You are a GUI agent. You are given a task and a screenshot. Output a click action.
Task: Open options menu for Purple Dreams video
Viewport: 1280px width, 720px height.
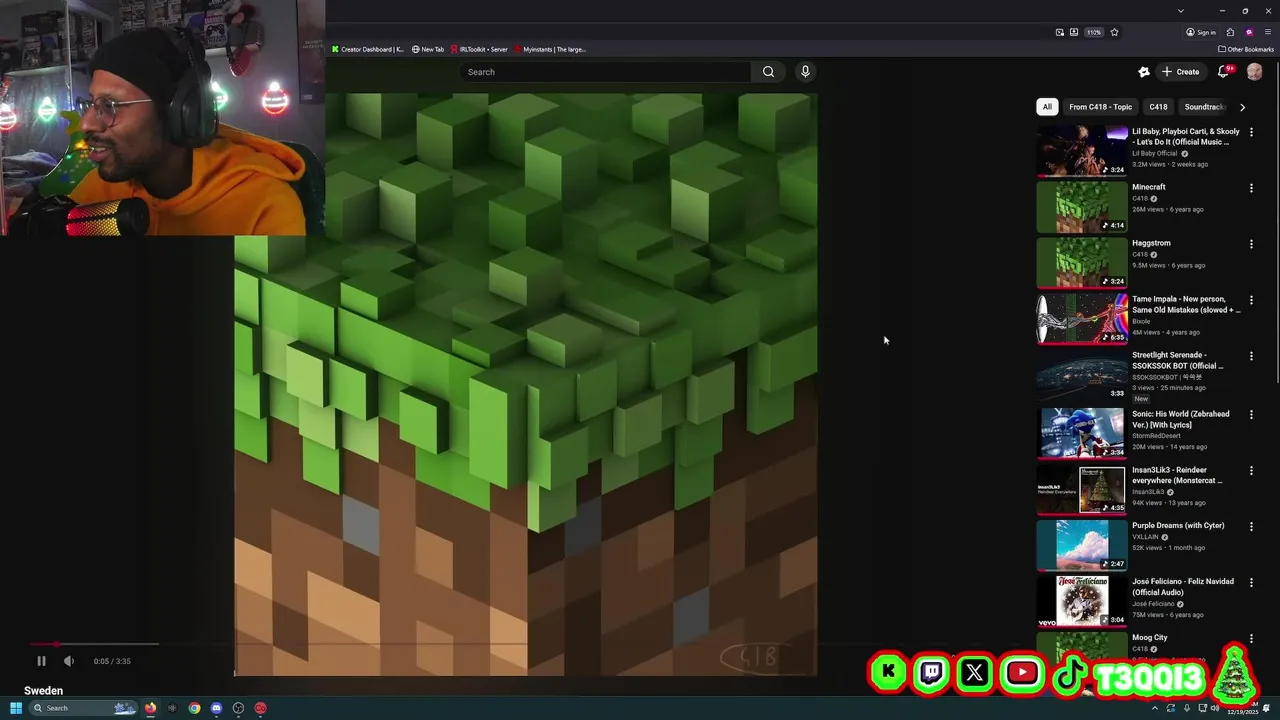[x=1251, y=526]
